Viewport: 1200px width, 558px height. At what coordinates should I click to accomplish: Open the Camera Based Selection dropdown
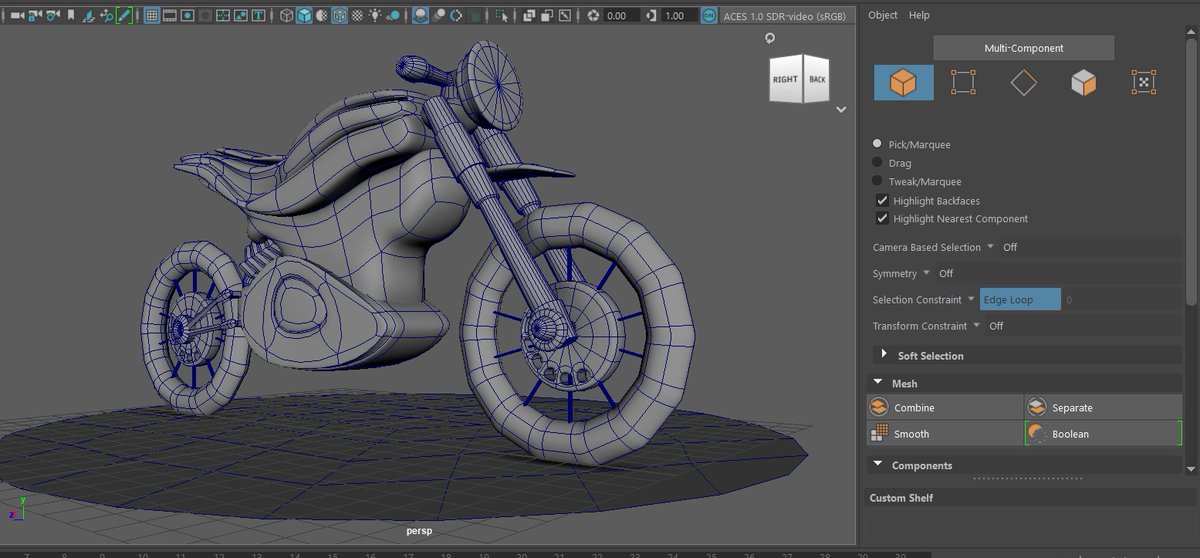[990, 247]
